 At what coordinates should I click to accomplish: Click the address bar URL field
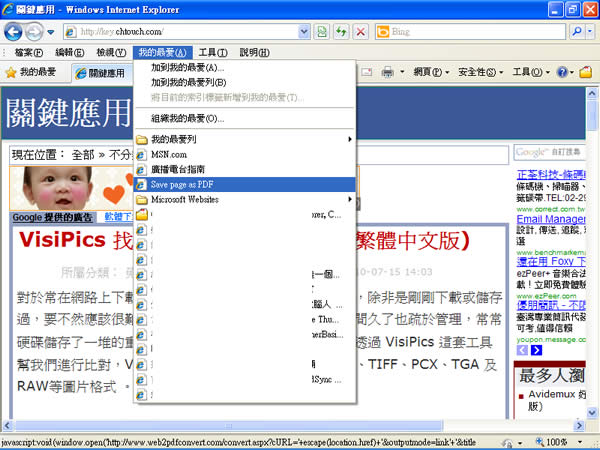pos(188,32)
